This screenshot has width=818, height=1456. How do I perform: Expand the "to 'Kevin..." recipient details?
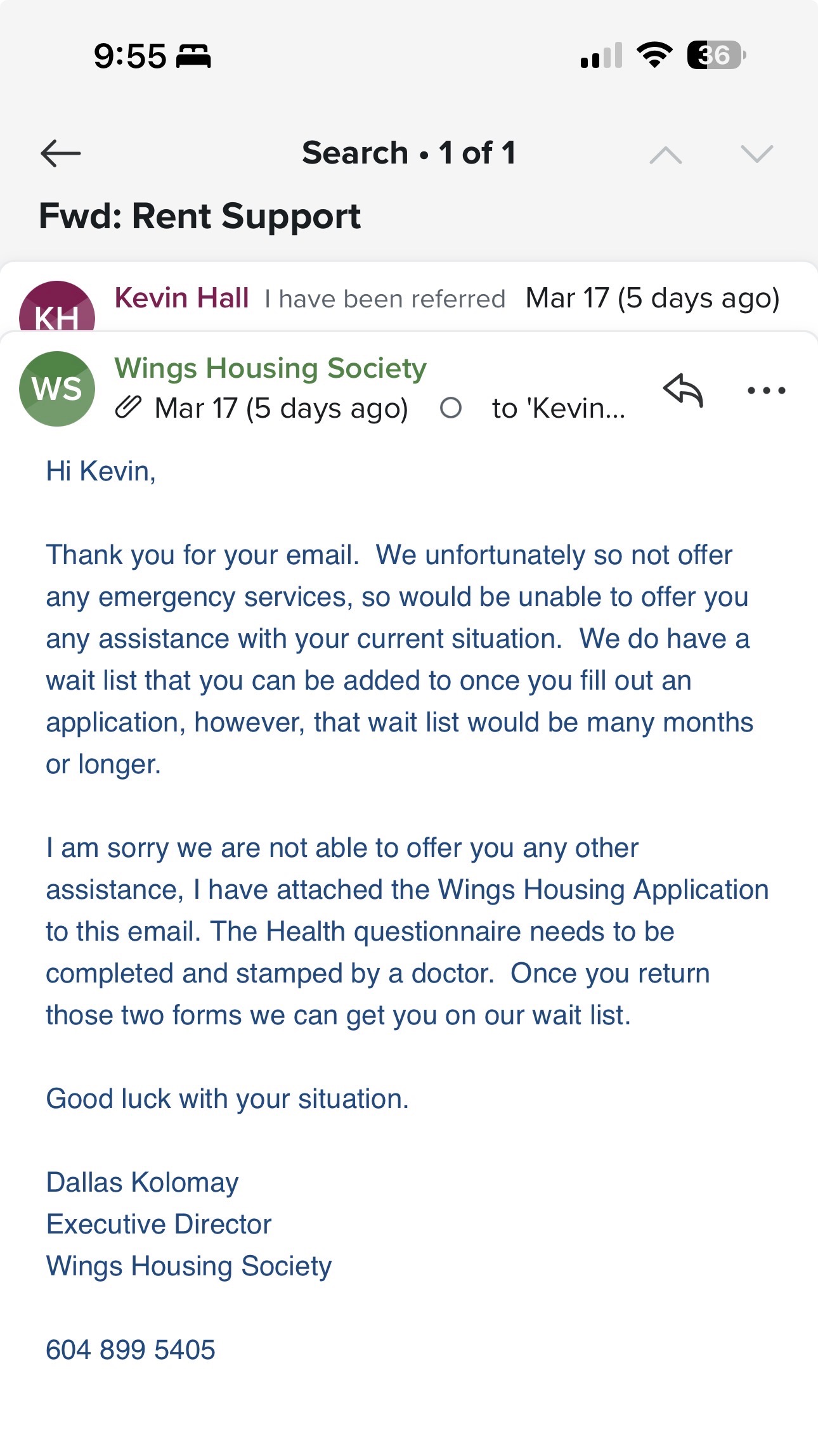(558, 408)
